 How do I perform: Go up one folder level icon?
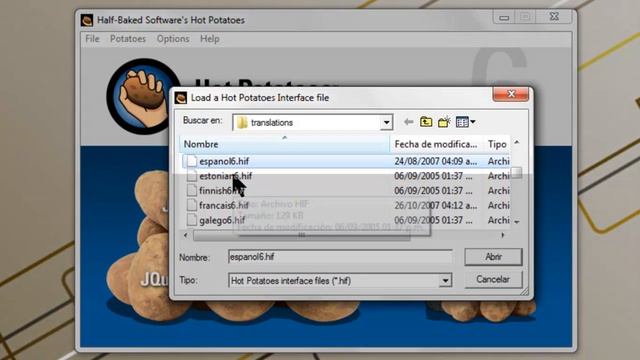coord(426,122)
